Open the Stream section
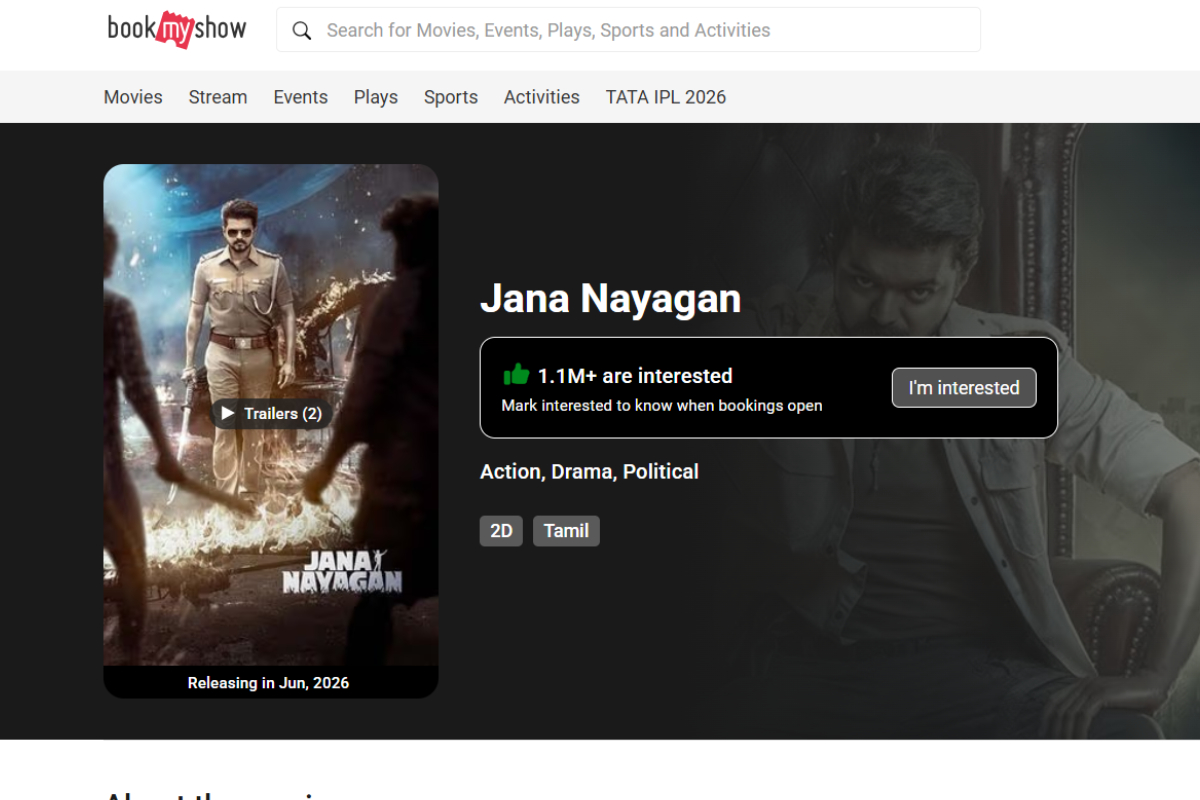Image resolution: width=1200 pixels, height=800 pixels. point(218,97)
